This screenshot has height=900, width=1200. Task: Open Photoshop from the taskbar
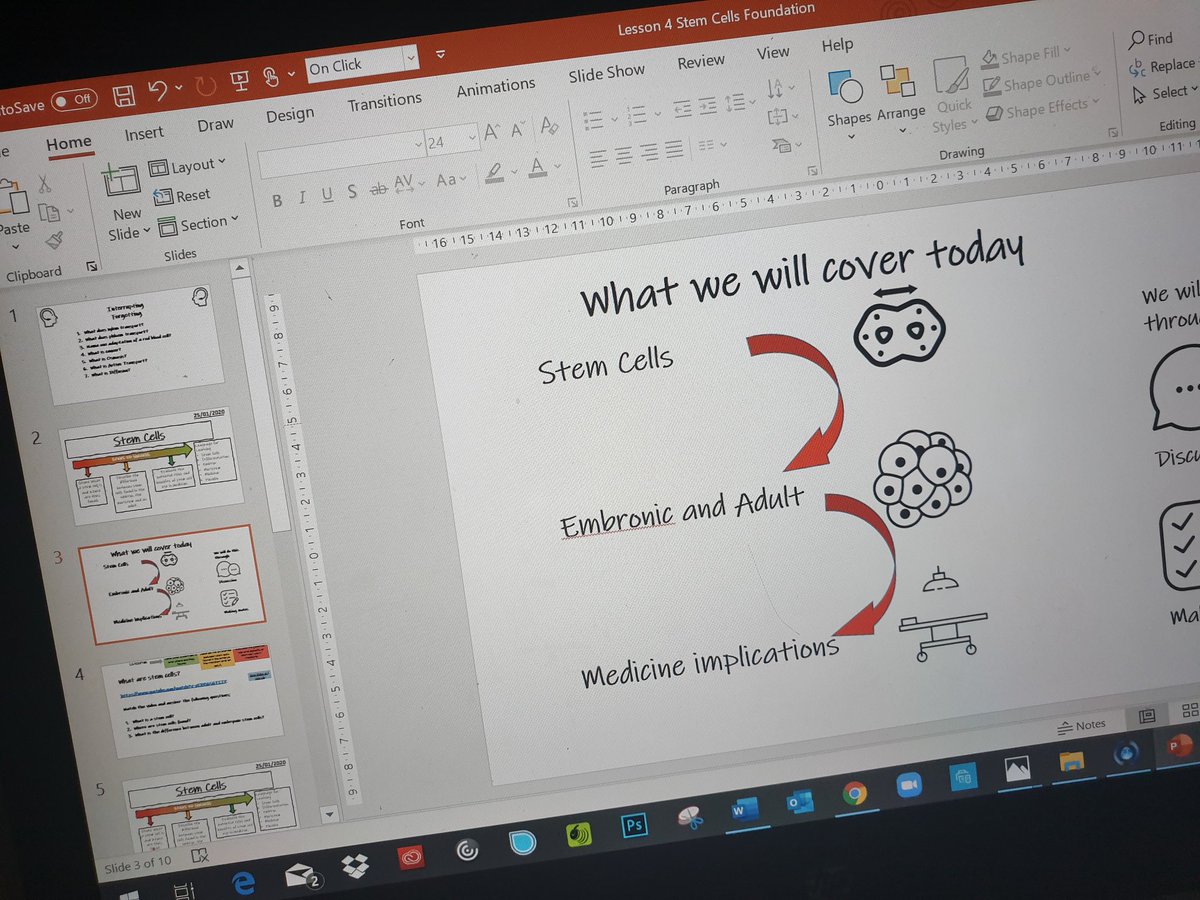pos(634,824)
